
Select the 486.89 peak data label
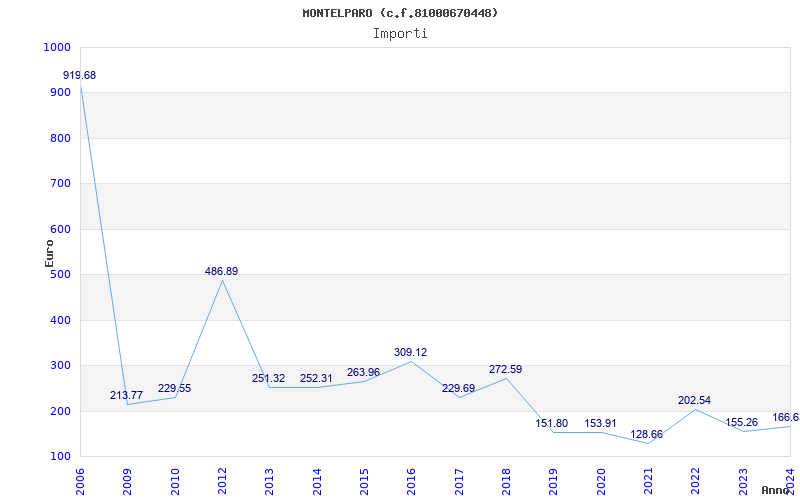221,271
